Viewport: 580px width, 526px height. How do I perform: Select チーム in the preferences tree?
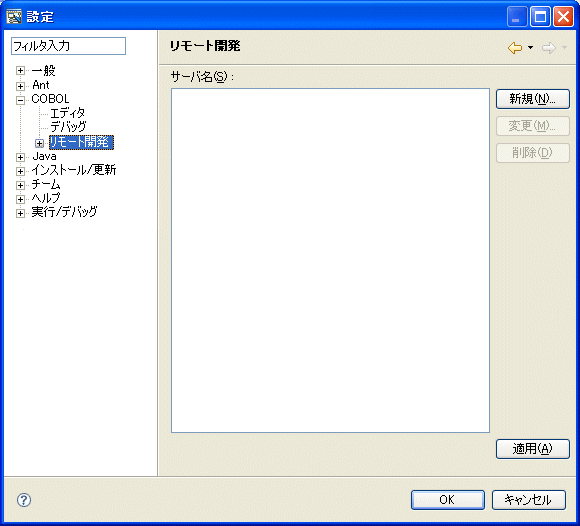46,184
